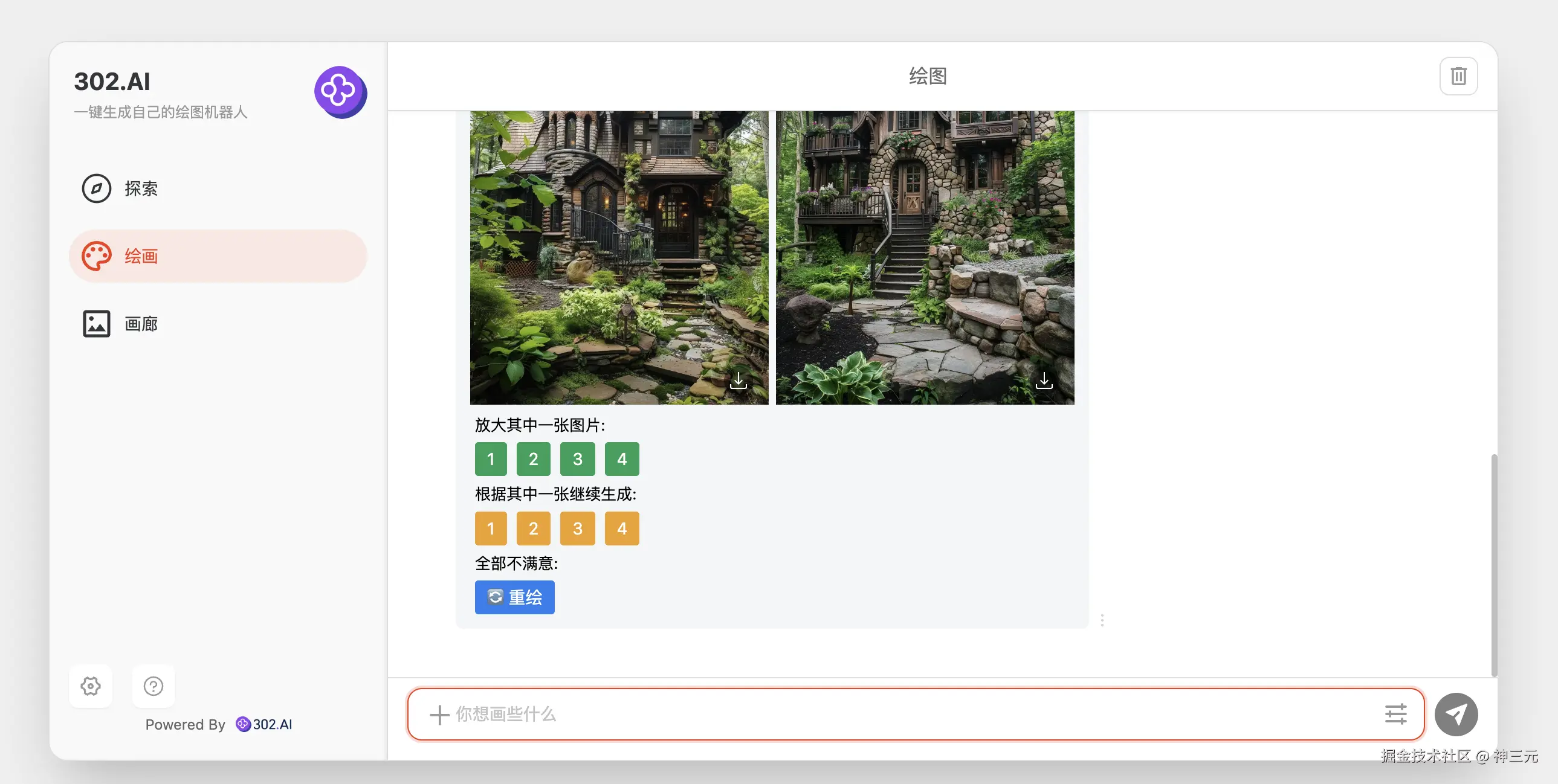The image size is (1558, 784).
Task: Upscale image 3 with green button
Action: 577,459
